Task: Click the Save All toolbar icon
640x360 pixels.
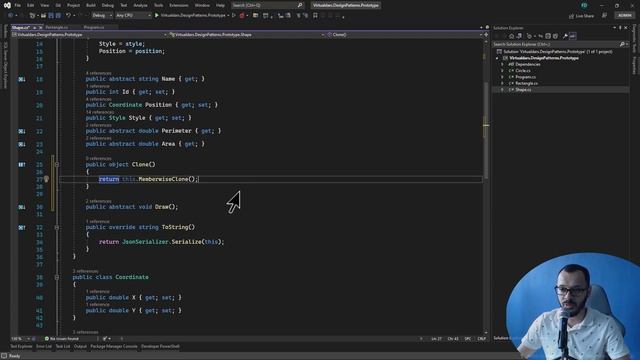Action: coord(58,16)
